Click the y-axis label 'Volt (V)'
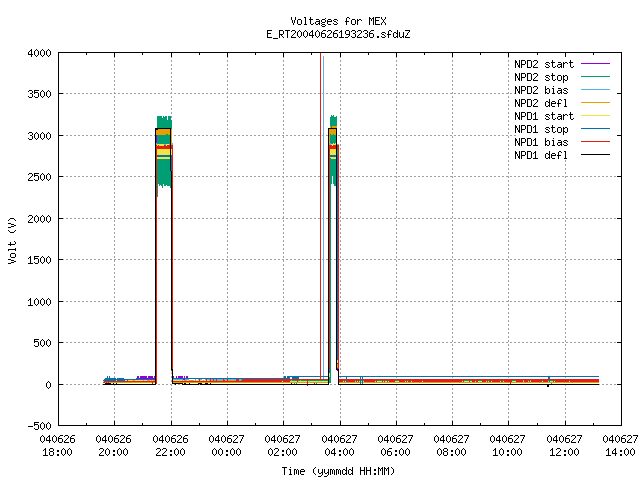The width and height of the screenshot is (640, 480). 12,240
